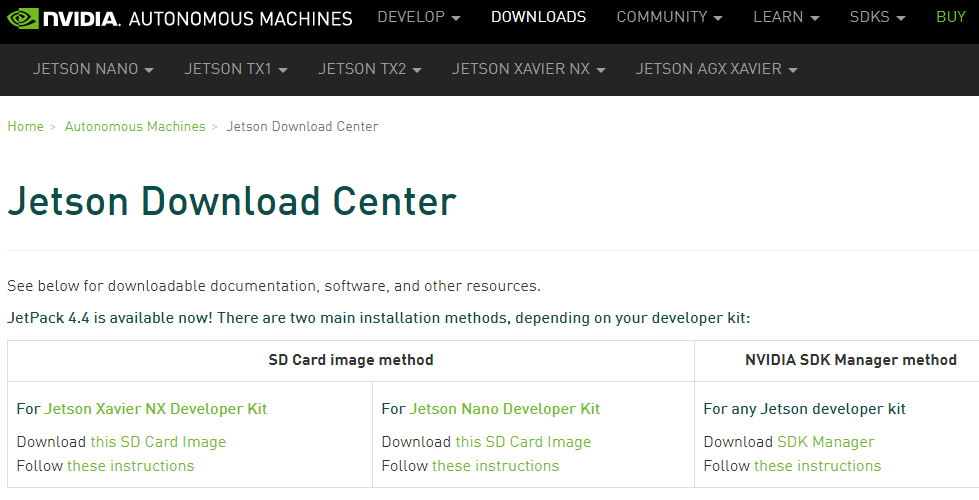
Task: Click the green Buy link
Action: pyautogui.click(x=951, y=17)
